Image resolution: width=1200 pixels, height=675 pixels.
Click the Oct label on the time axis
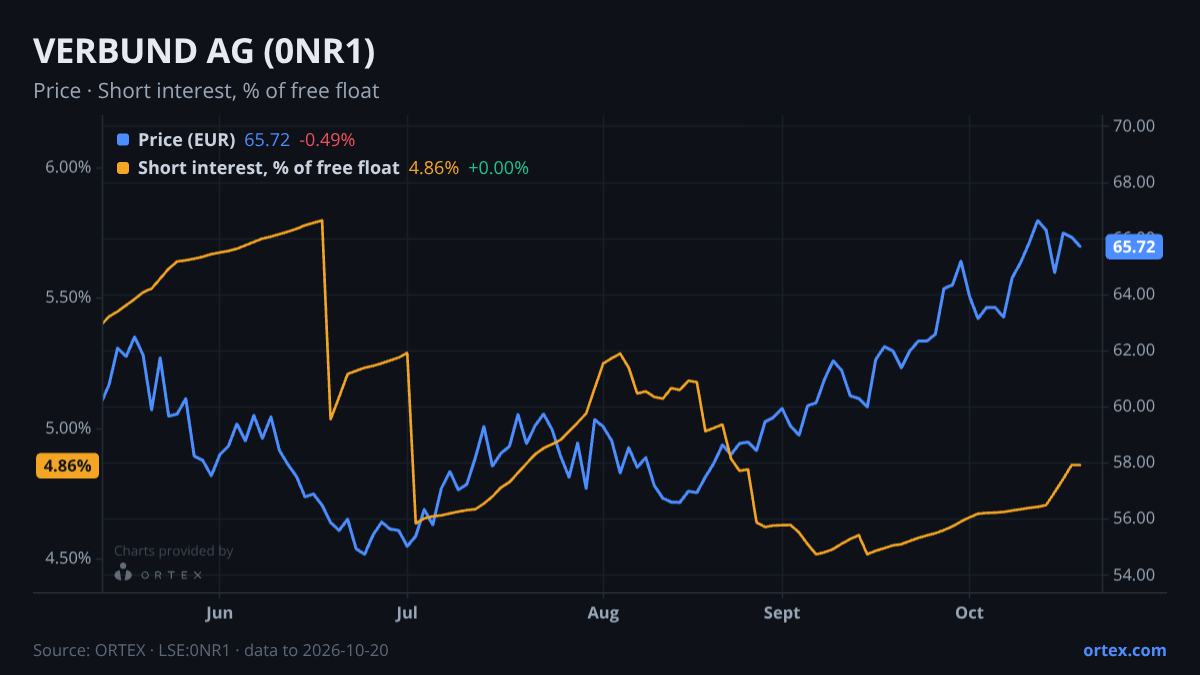tap(969, 612)
